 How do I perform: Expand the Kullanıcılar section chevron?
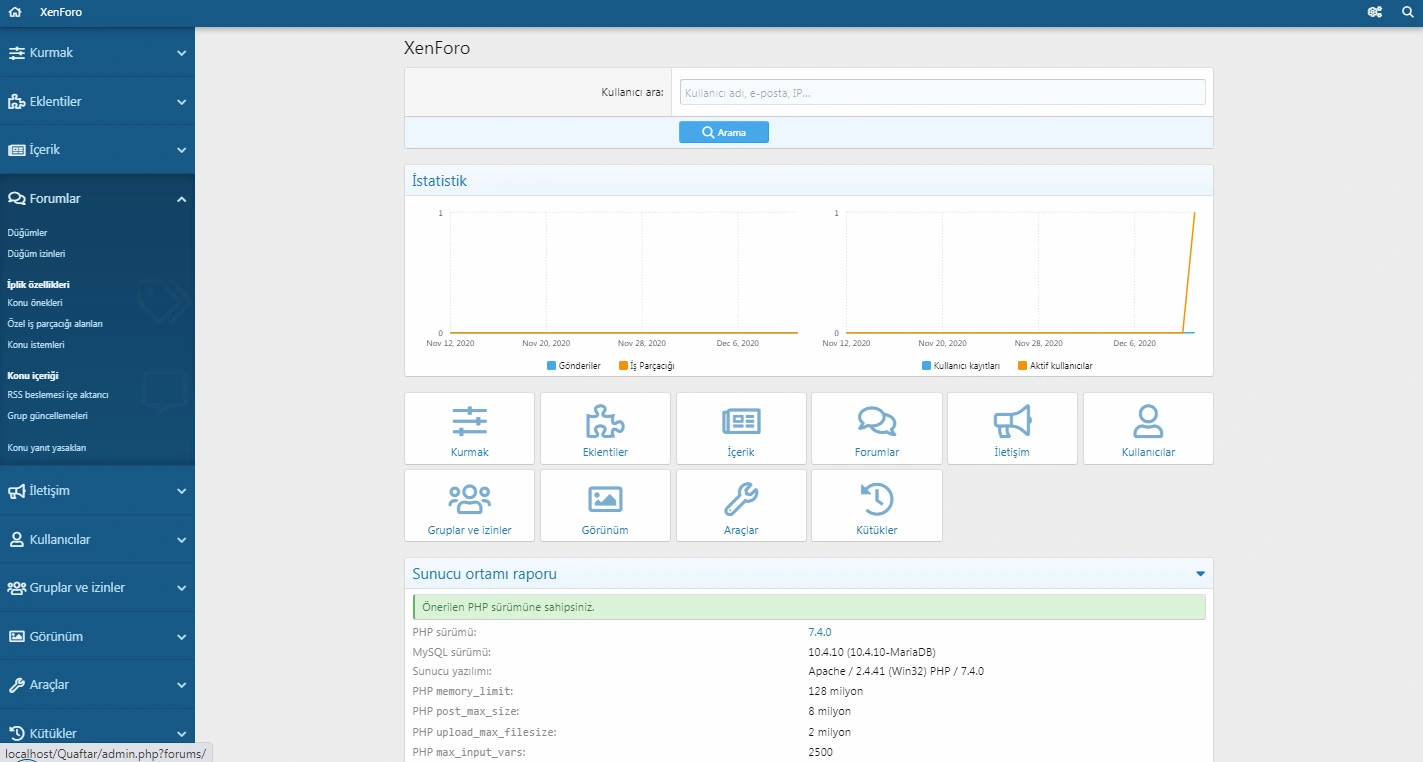[x=181, y=540]
